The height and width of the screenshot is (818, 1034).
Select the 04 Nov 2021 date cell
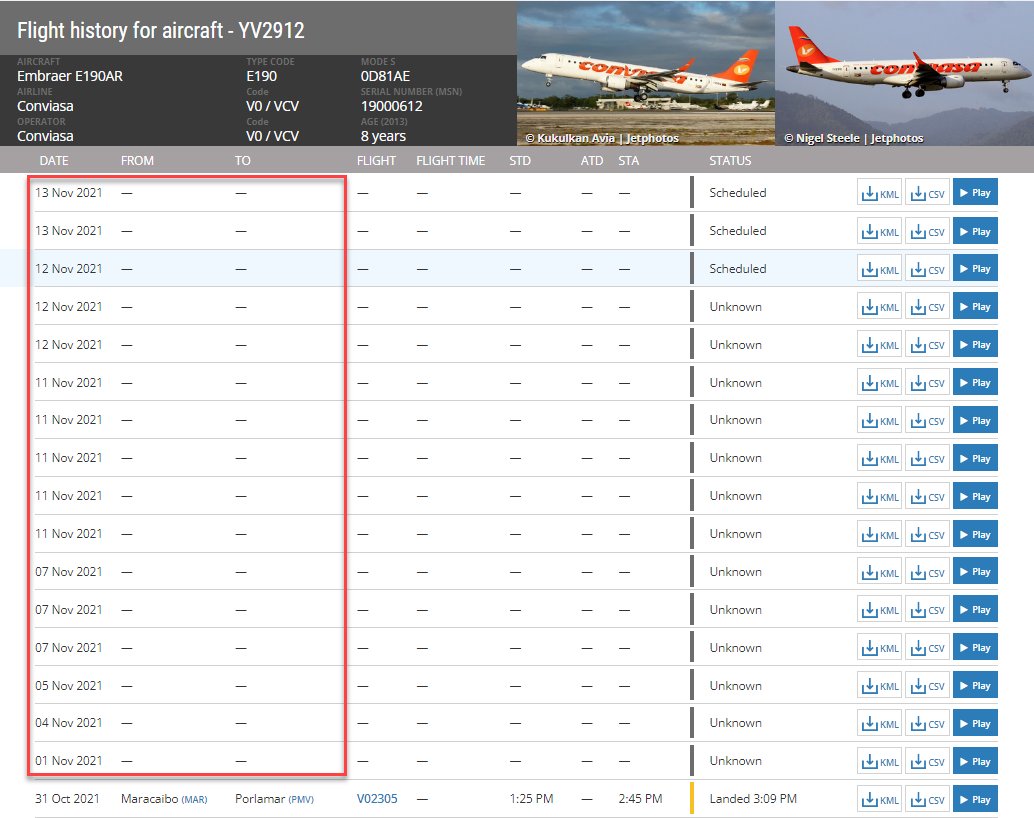tap(69, 723)
